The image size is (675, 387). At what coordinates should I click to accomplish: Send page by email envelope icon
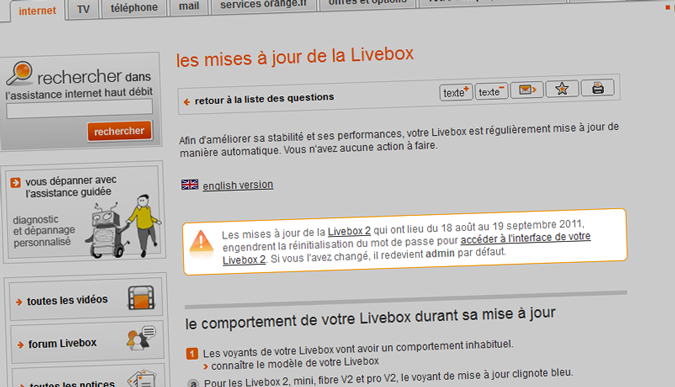click(527, 90)
